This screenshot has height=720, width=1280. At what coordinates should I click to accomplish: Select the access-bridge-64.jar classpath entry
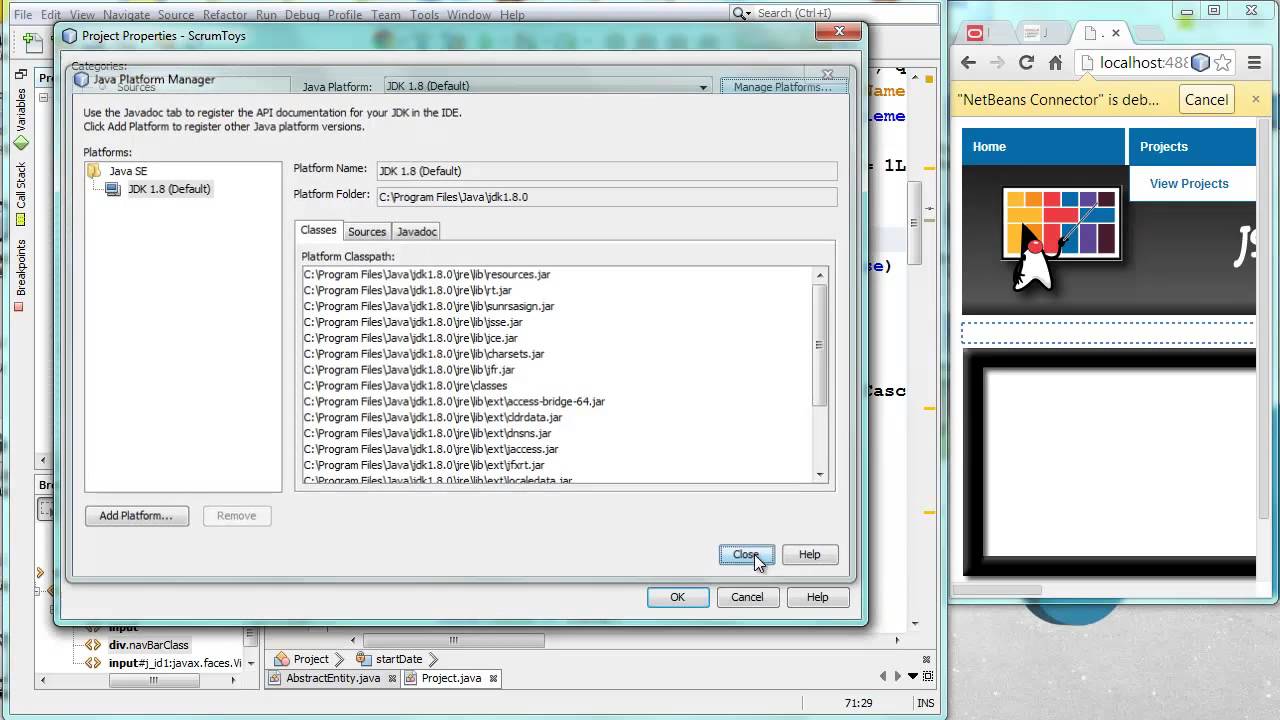[x=454, y=402]
